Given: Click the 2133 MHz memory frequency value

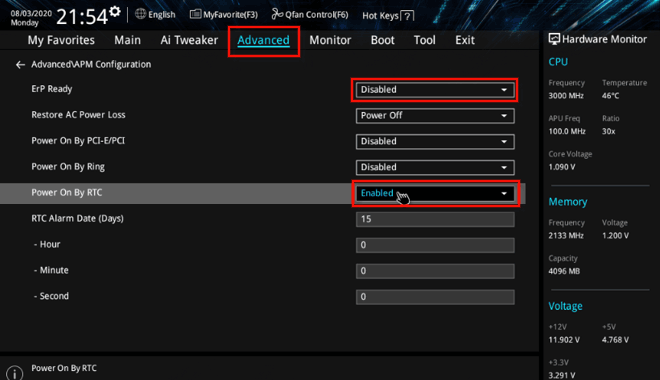Looking at the screenshot, I should pyautogui.click(x=566, y=236).
